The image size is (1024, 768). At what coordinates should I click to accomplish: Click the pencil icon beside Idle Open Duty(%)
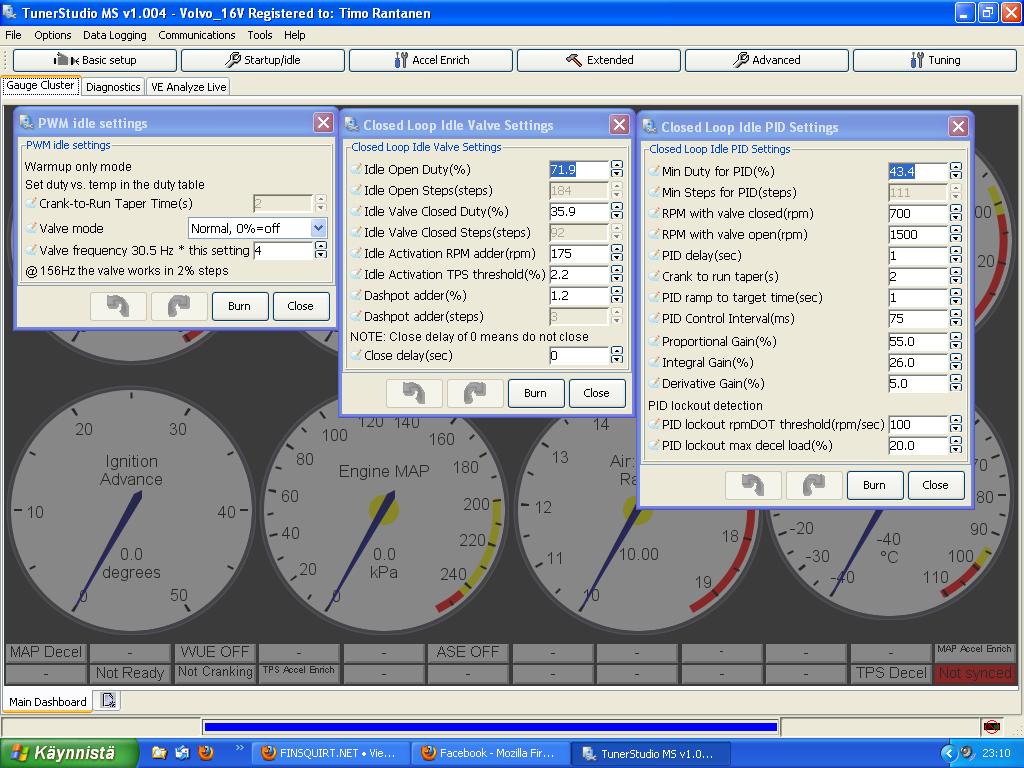[356, 170]
